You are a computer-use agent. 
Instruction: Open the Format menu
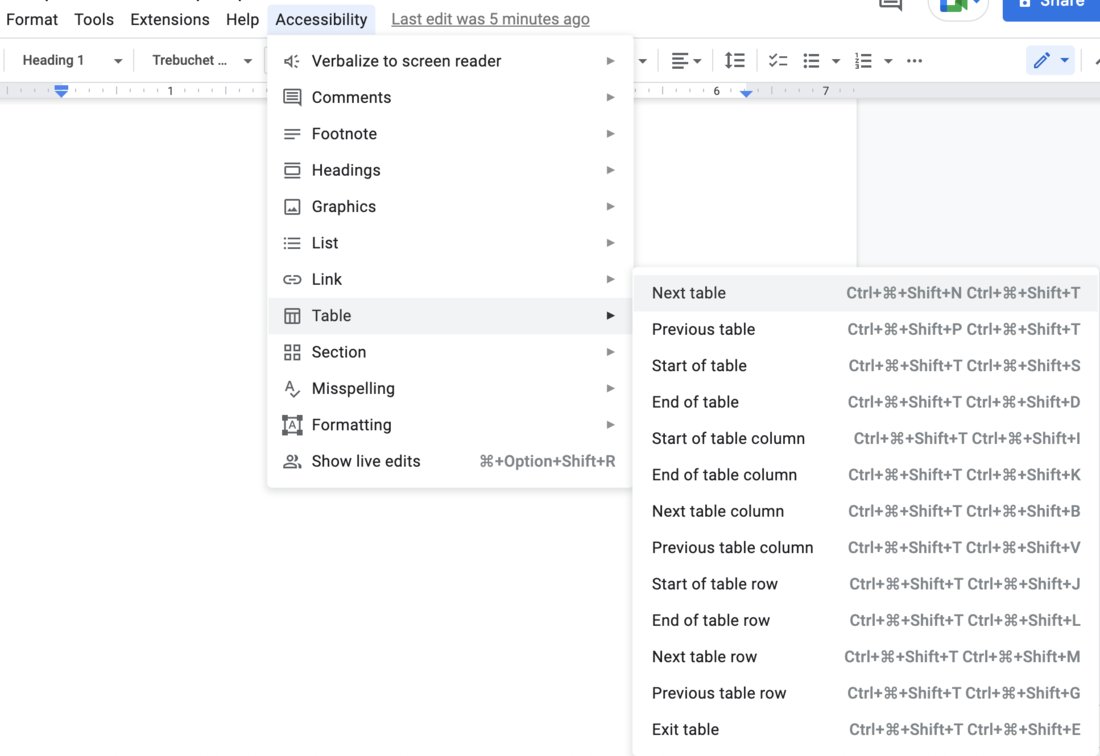32,20
